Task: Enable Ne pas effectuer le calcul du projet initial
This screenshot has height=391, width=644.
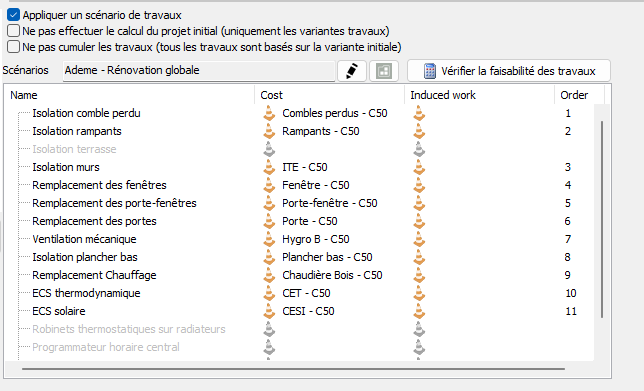Action: point(13,31)
